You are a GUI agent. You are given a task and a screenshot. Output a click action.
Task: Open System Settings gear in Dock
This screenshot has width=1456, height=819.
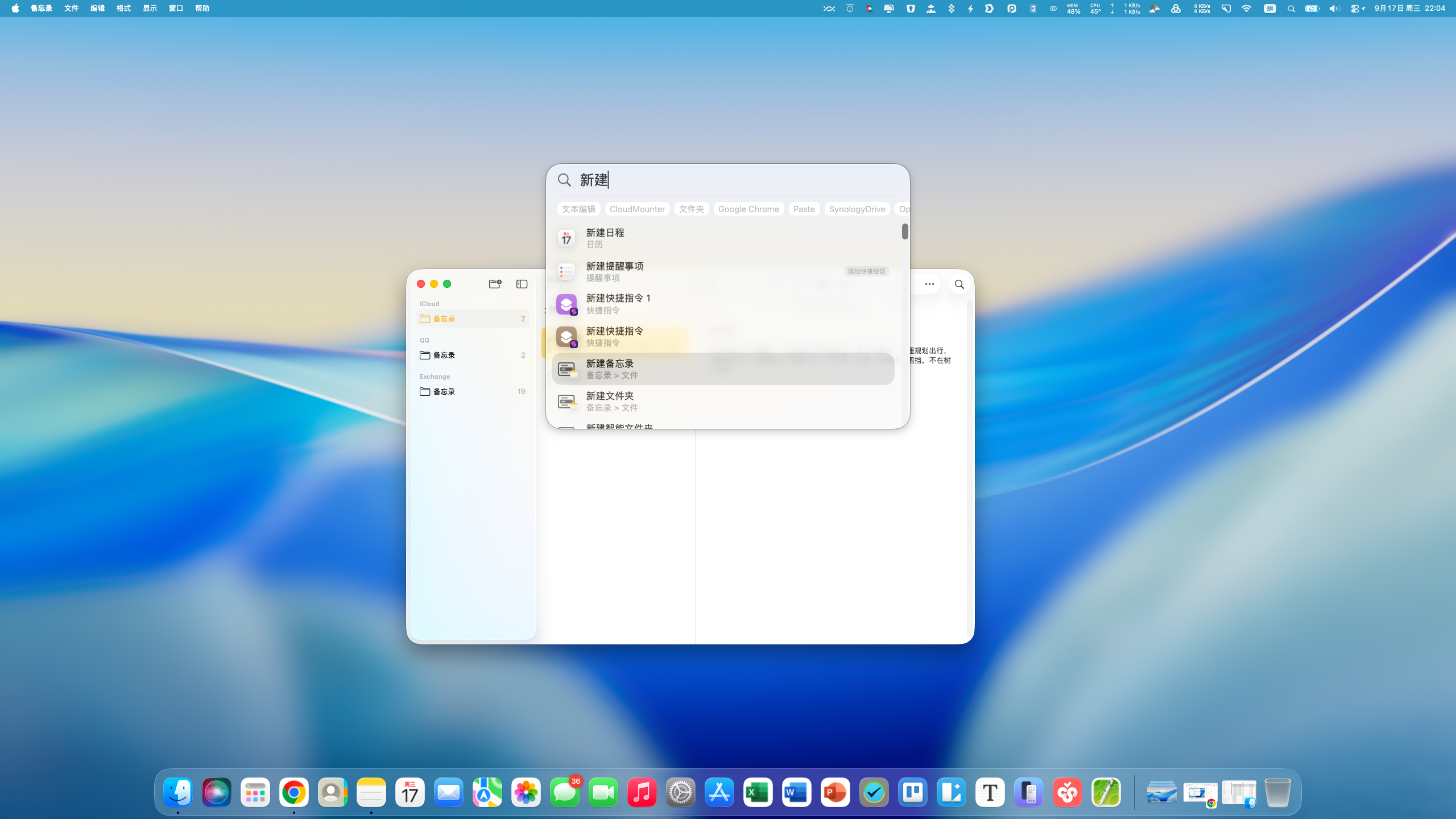pyautogui.click(x=680, y=793)
